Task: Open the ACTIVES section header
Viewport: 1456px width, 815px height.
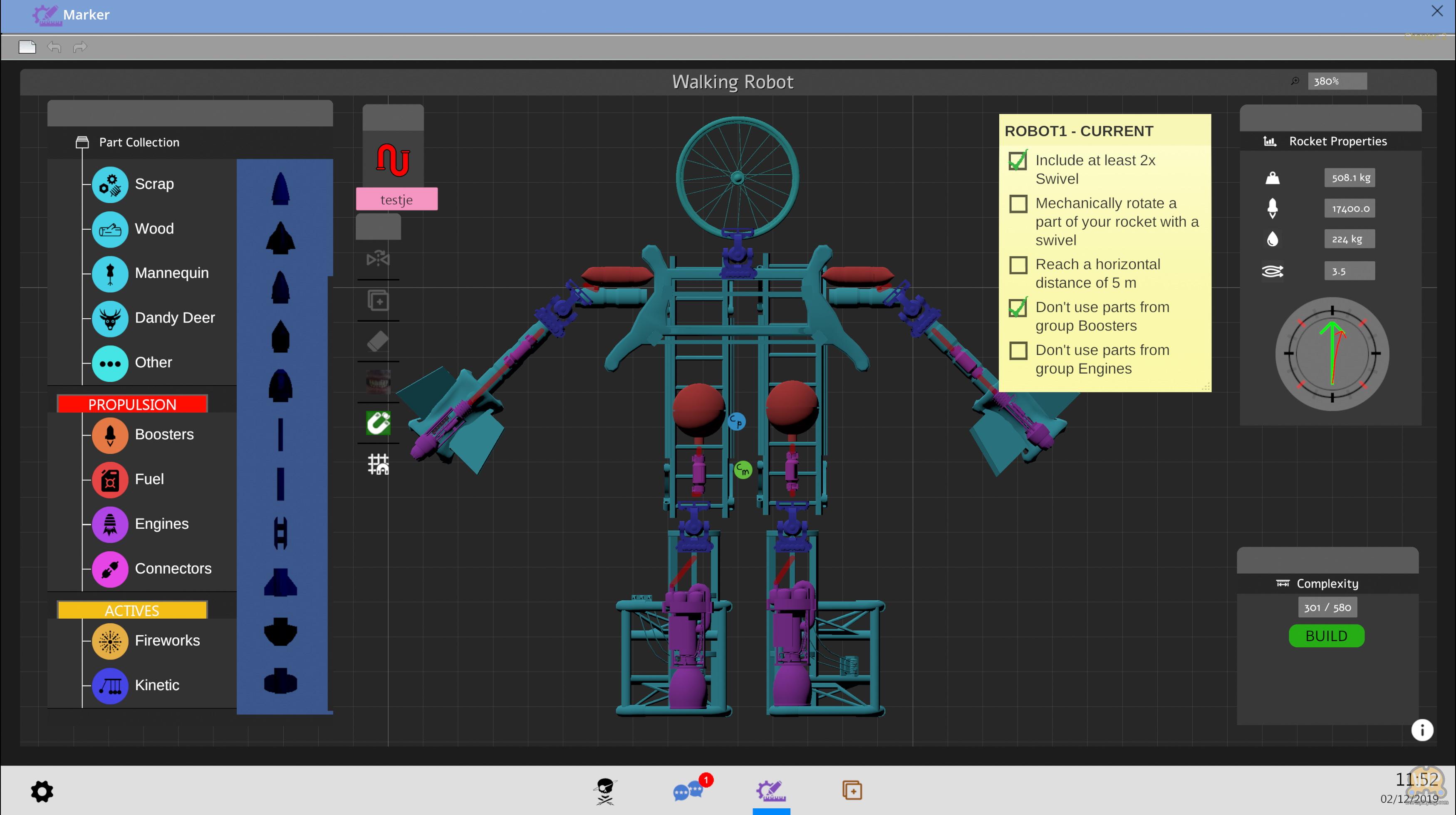Action: [132, 610]
